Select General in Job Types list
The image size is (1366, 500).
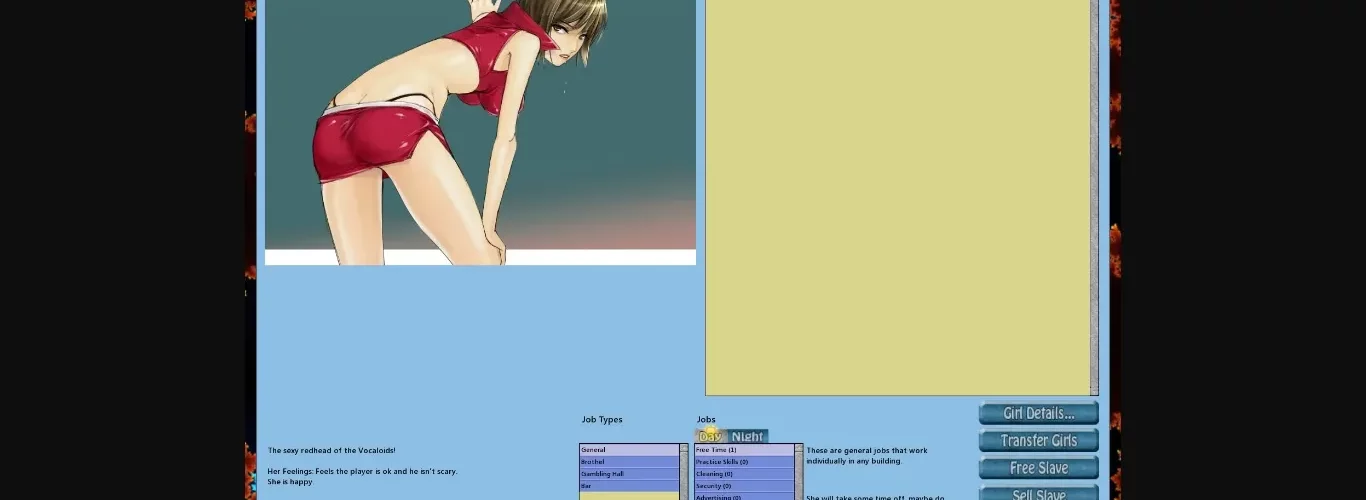click(x=628, y=450)
